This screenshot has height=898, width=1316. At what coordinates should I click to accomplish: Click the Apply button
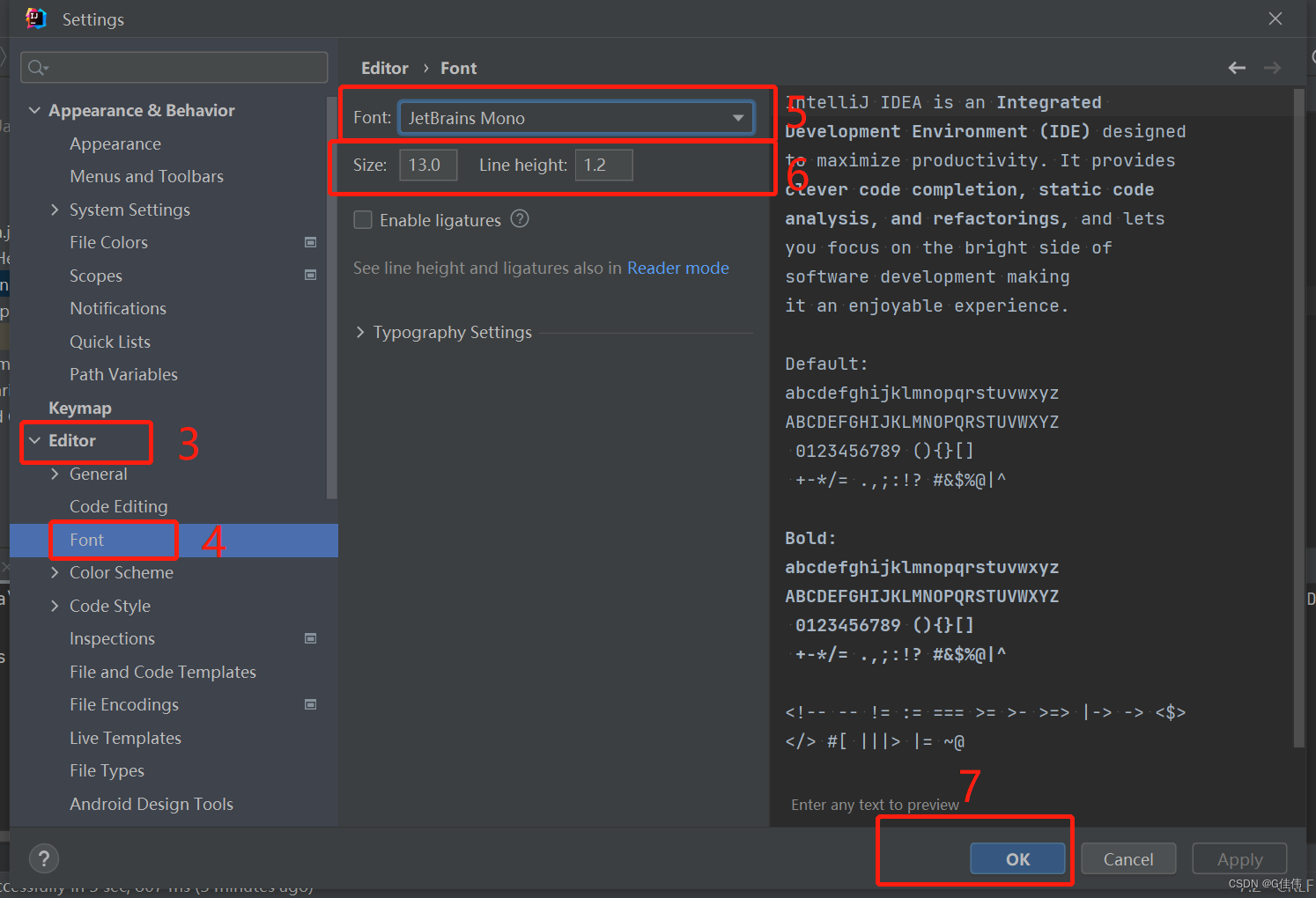[1239, 859]
